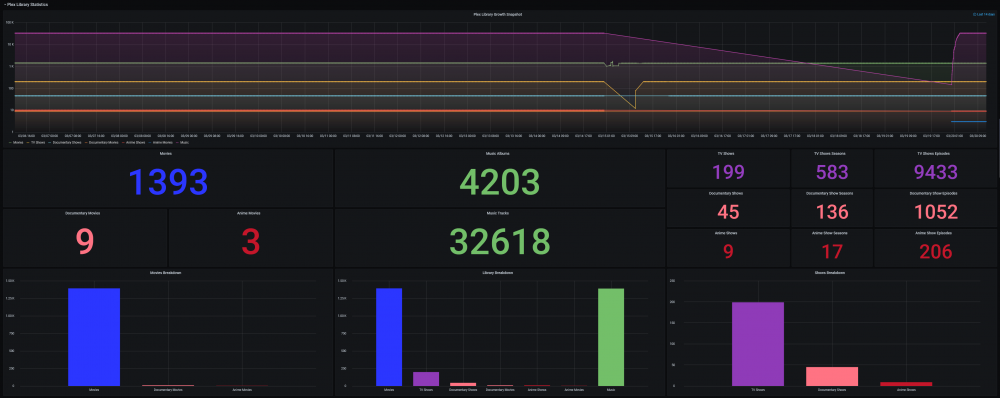Open the Movies stat panel title menu

[167, 154]
